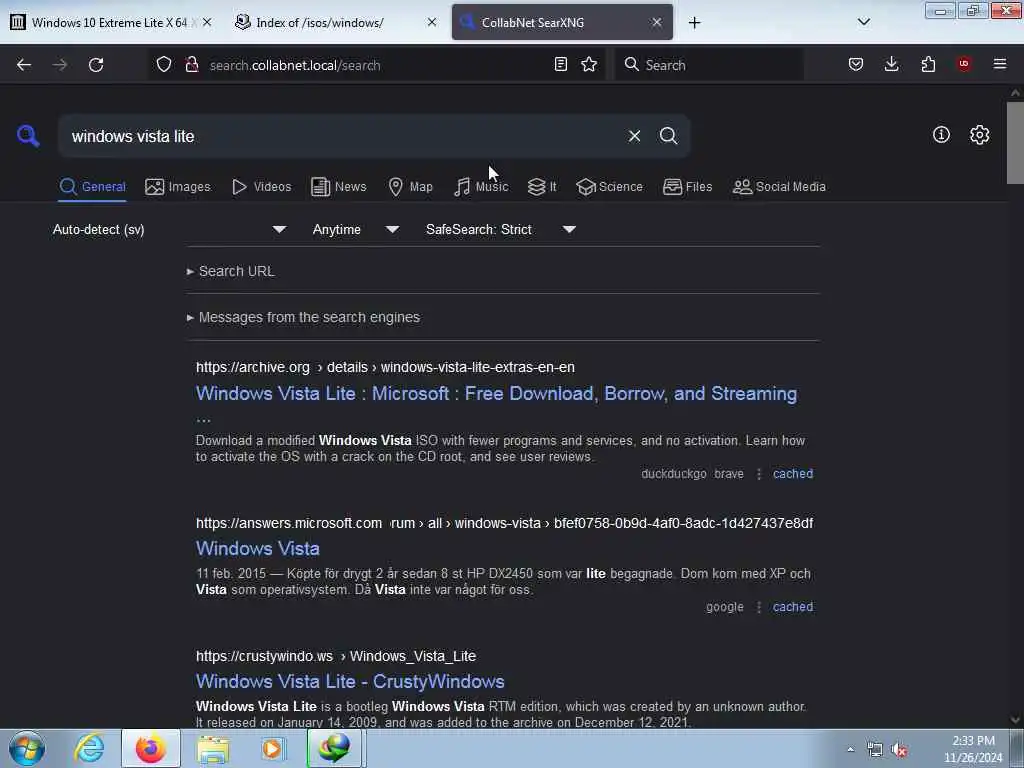Open Firefox from the taskbar
Screen dimensions: 1024x768
coord(150,748)
